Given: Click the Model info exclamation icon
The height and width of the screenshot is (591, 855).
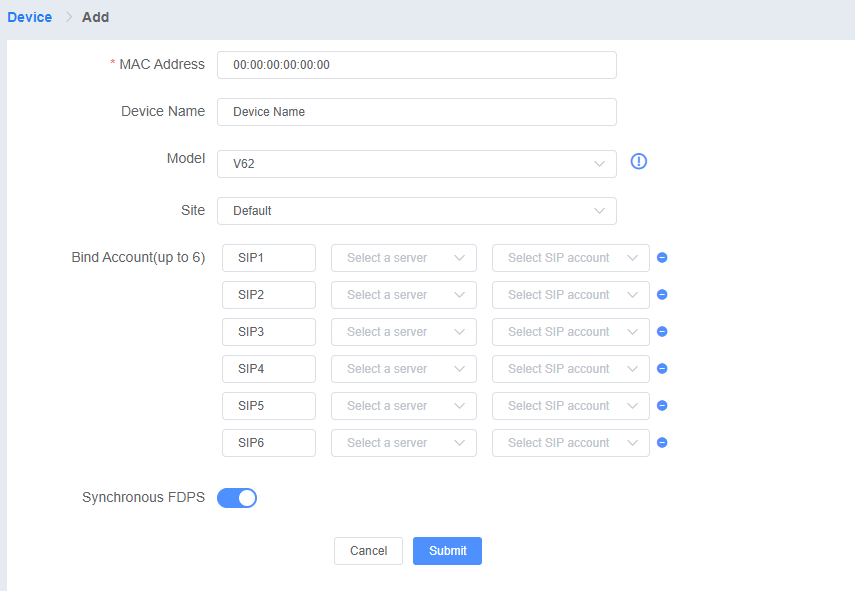Looking at the screenshot, I should click(x=639, y=161).
